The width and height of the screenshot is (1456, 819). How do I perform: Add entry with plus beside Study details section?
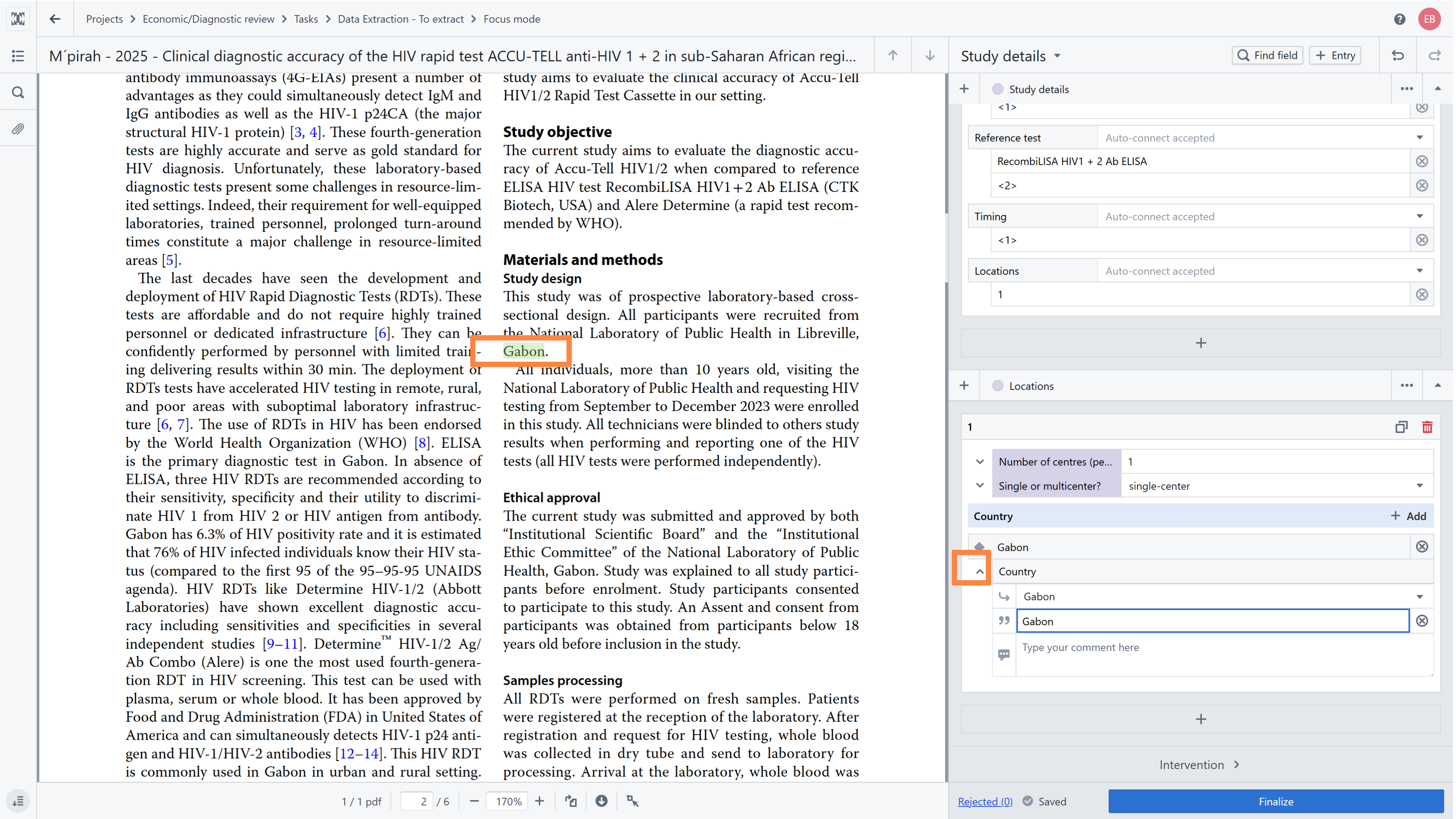coord(964,89)
